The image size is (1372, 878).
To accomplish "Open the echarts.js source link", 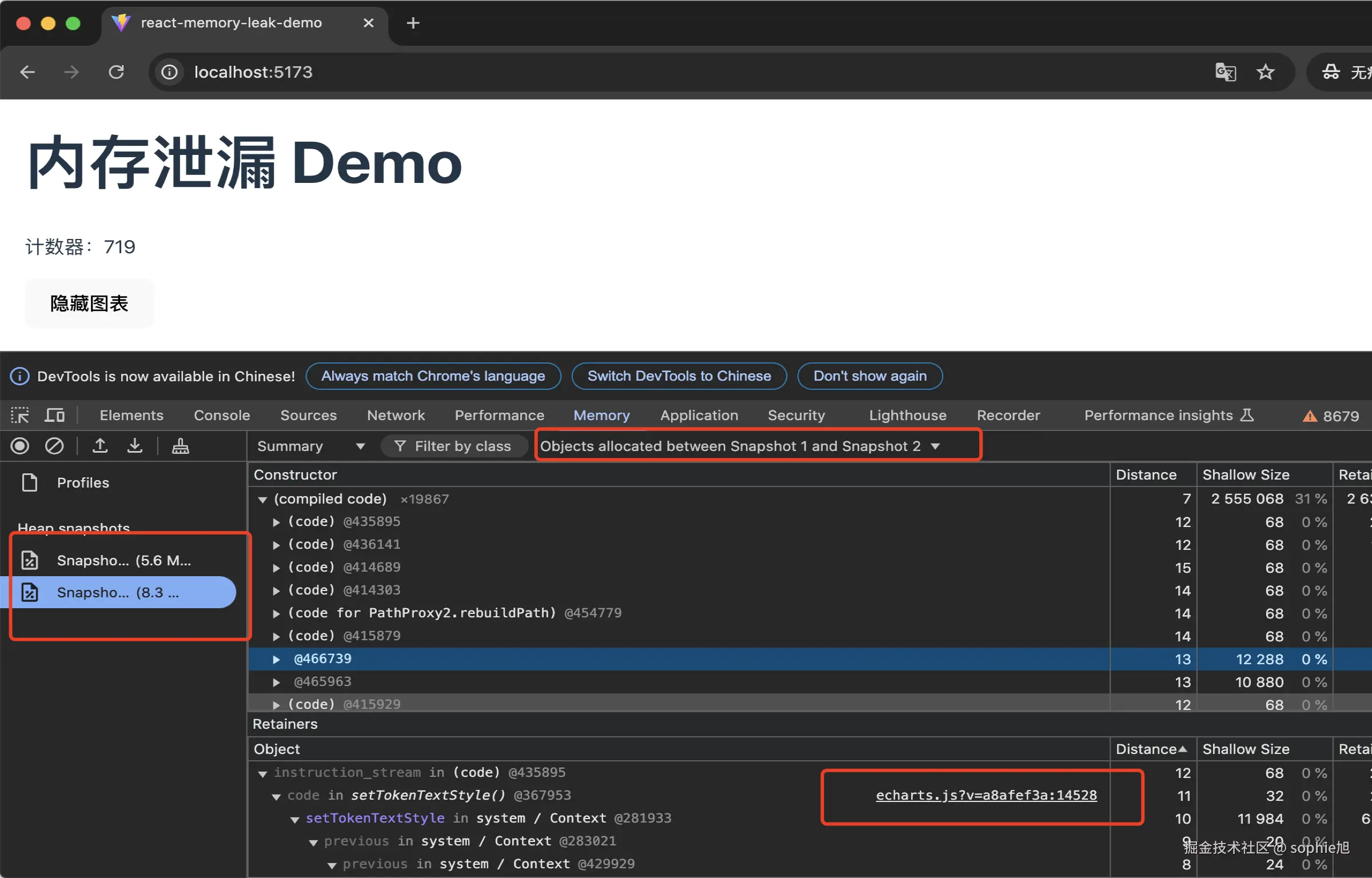I will 986,795.
